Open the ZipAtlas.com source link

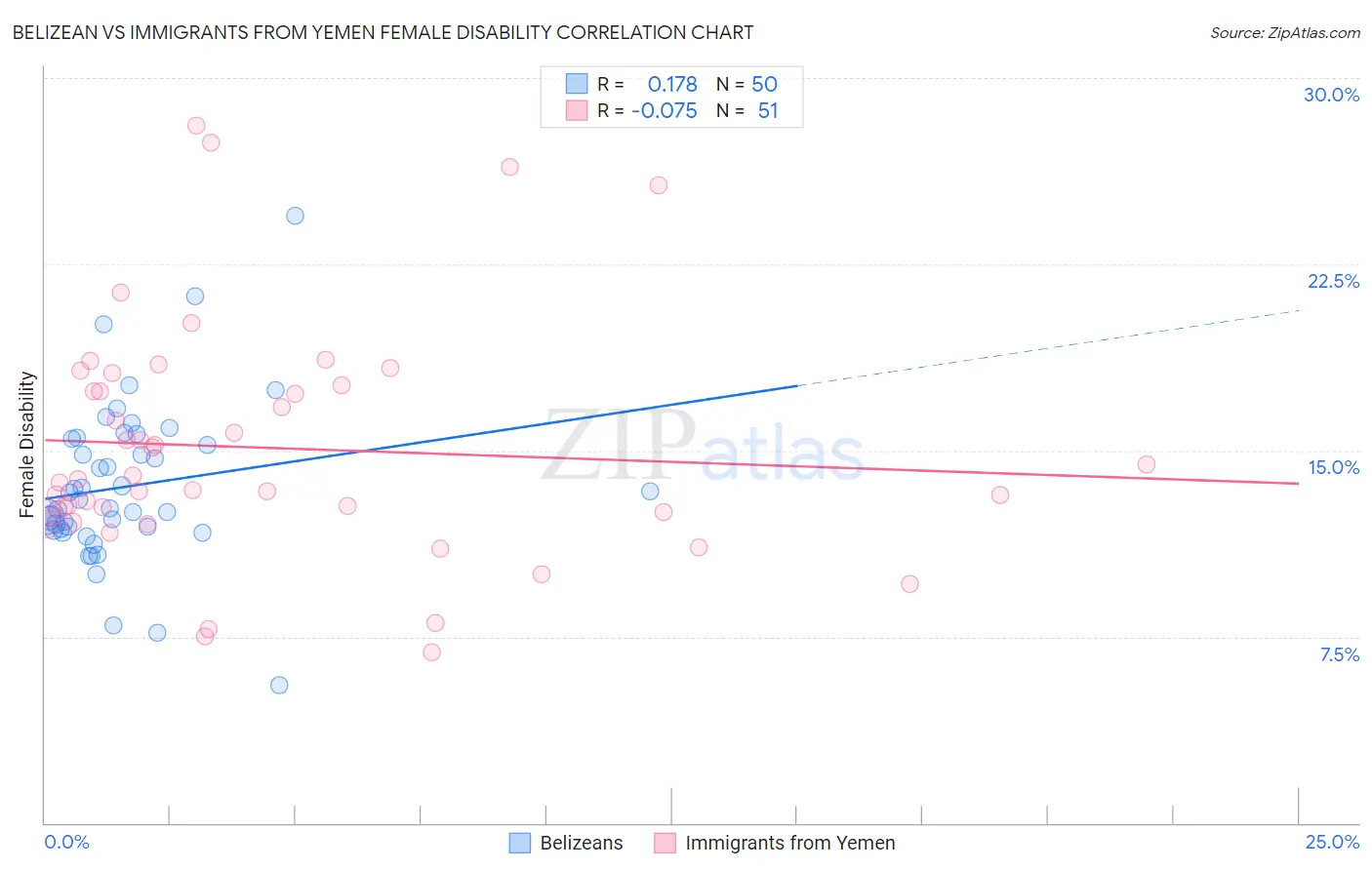(x=1284, y=33)
